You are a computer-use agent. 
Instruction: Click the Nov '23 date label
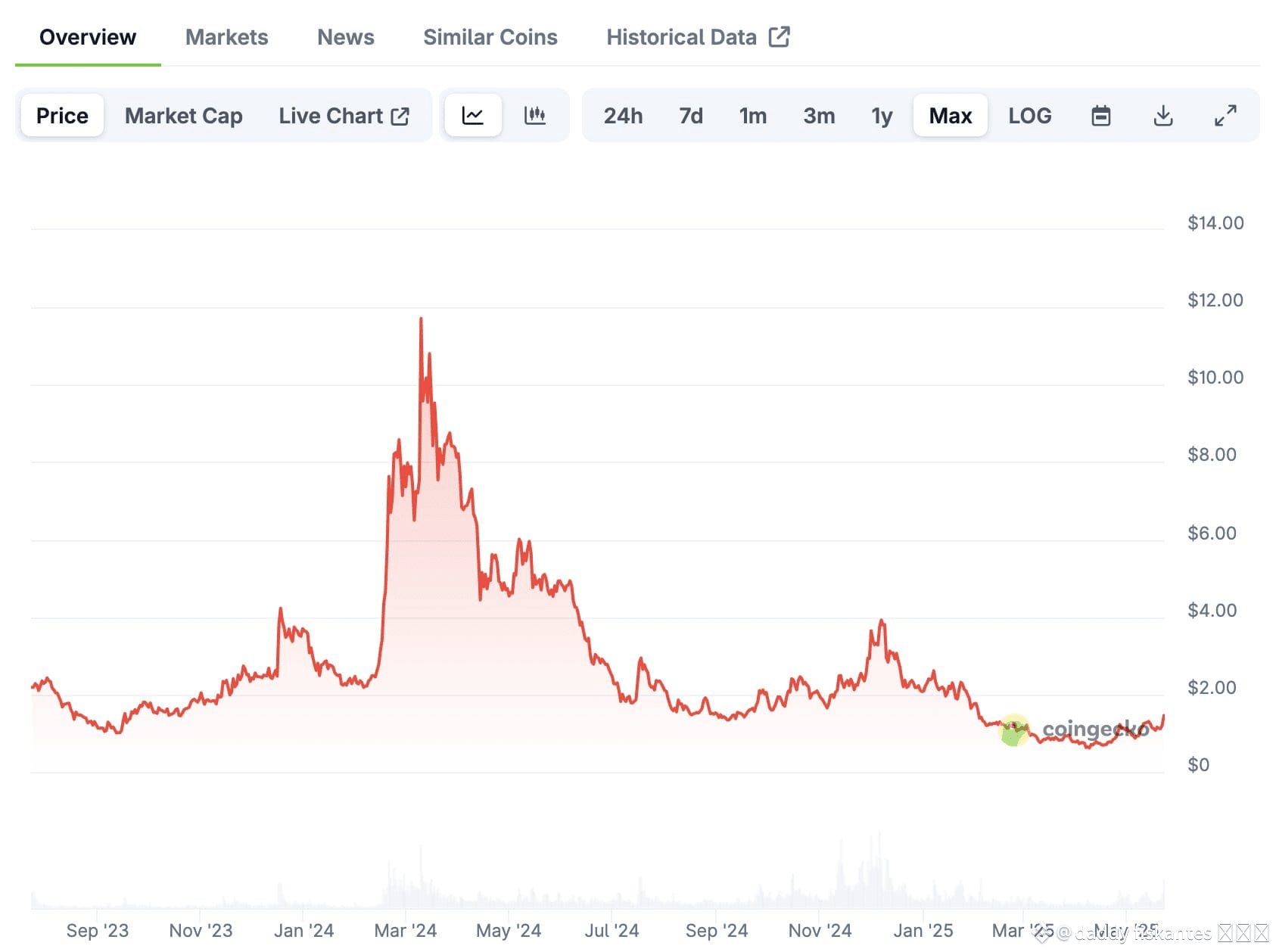[201, 930]
